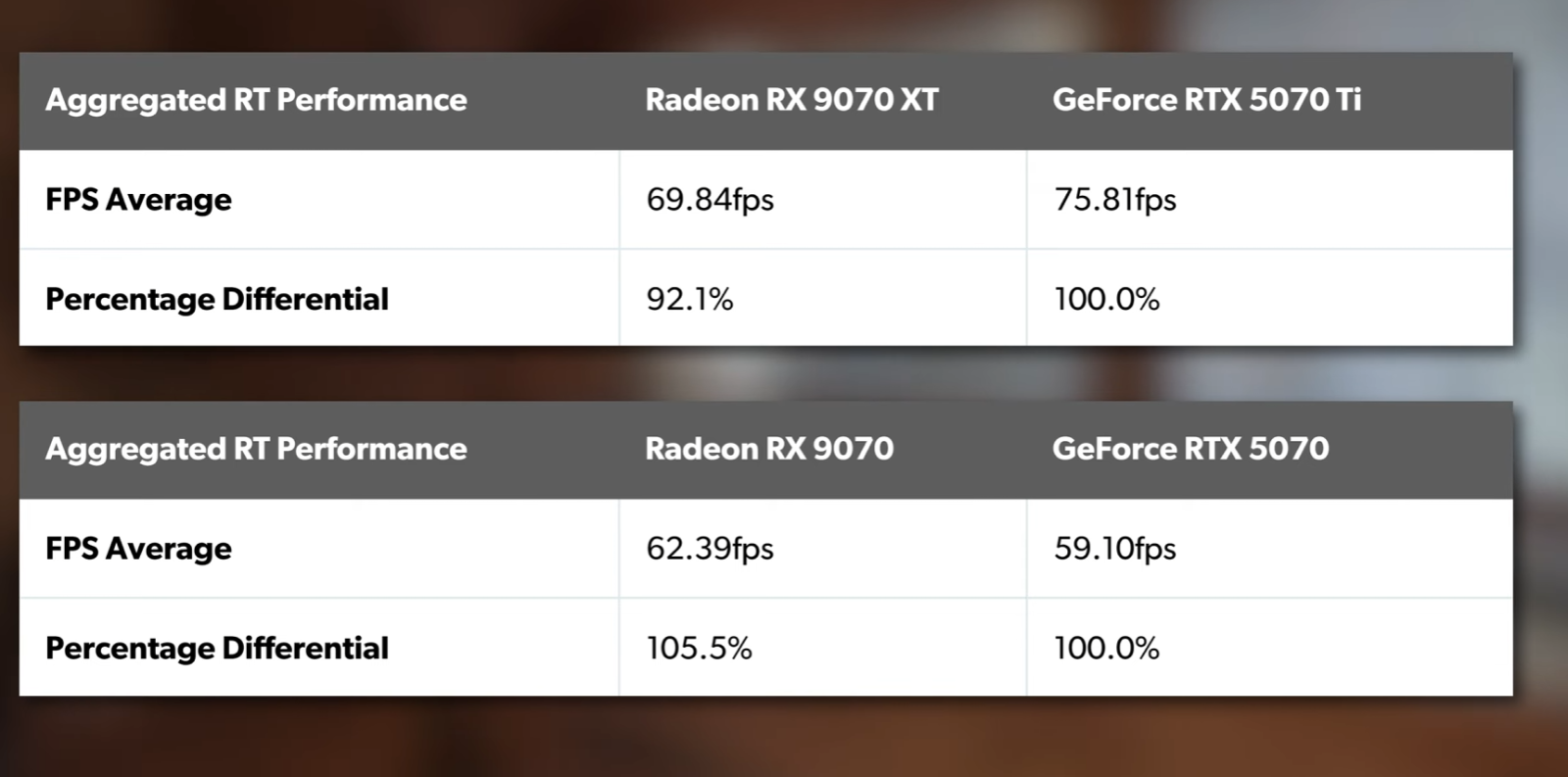Click the Radeon RX 9070 column header
The height and width of the screenshot is (777, 1568).
point(769,449)
